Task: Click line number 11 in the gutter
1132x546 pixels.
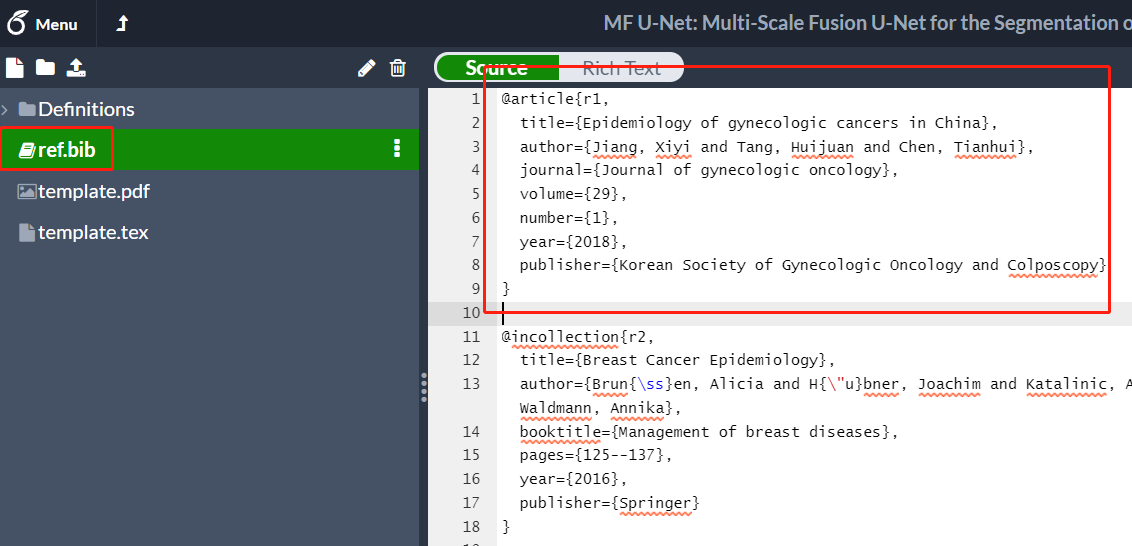Action: click(x=471, y=336)
